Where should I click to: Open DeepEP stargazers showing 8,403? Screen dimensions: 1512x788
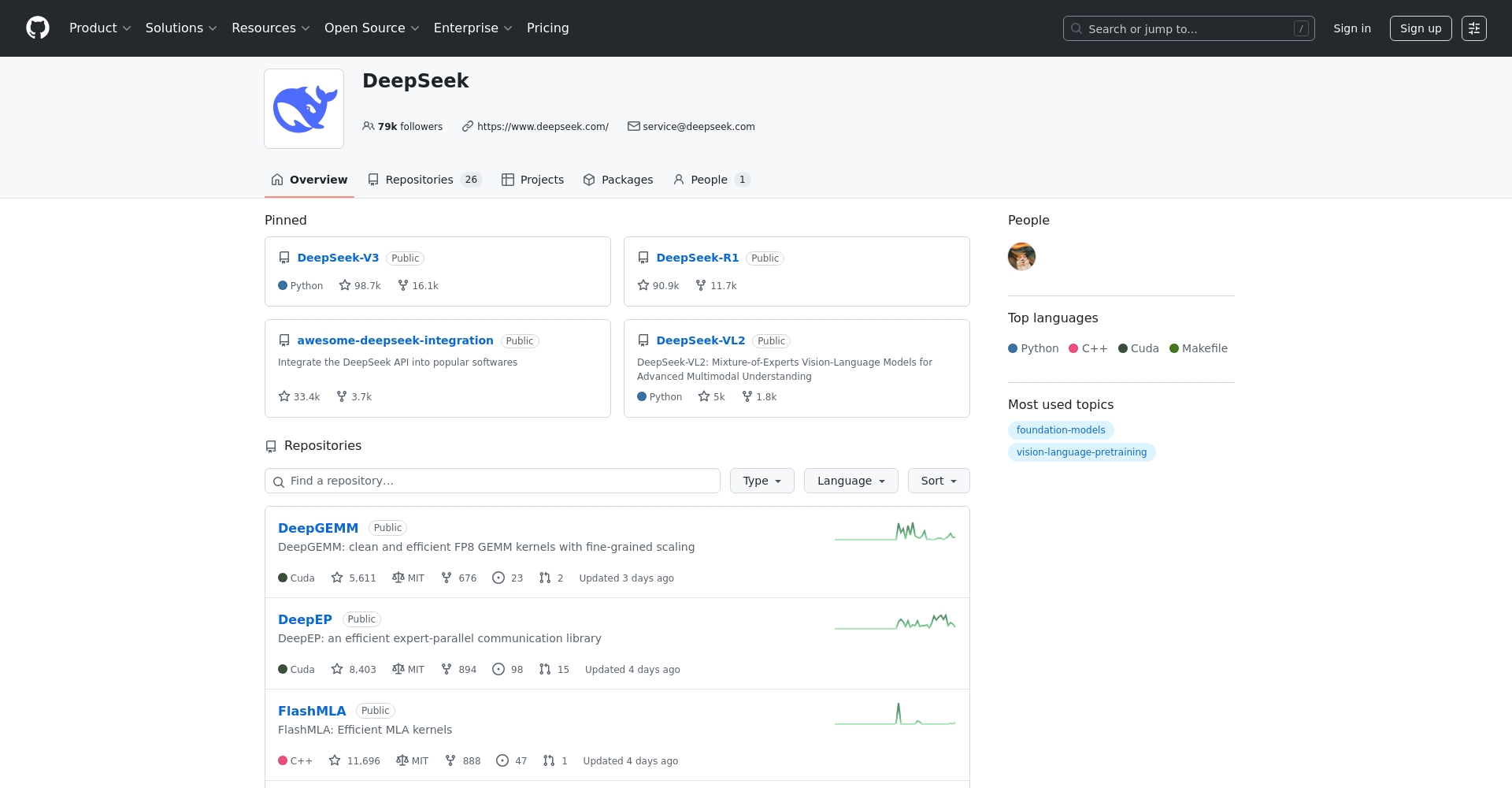coord(354,670)
